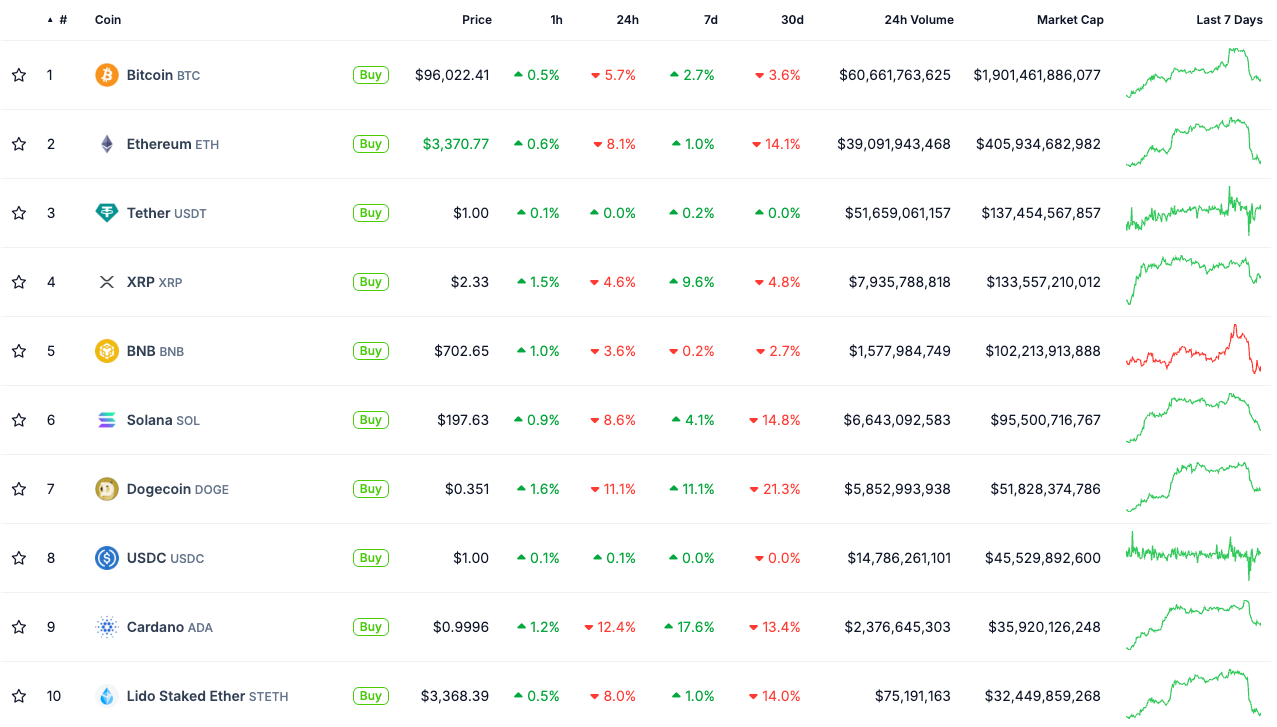Click the Ethereum logo icon
Viewport: 1277px width, 727px height.
pos(107,144)
